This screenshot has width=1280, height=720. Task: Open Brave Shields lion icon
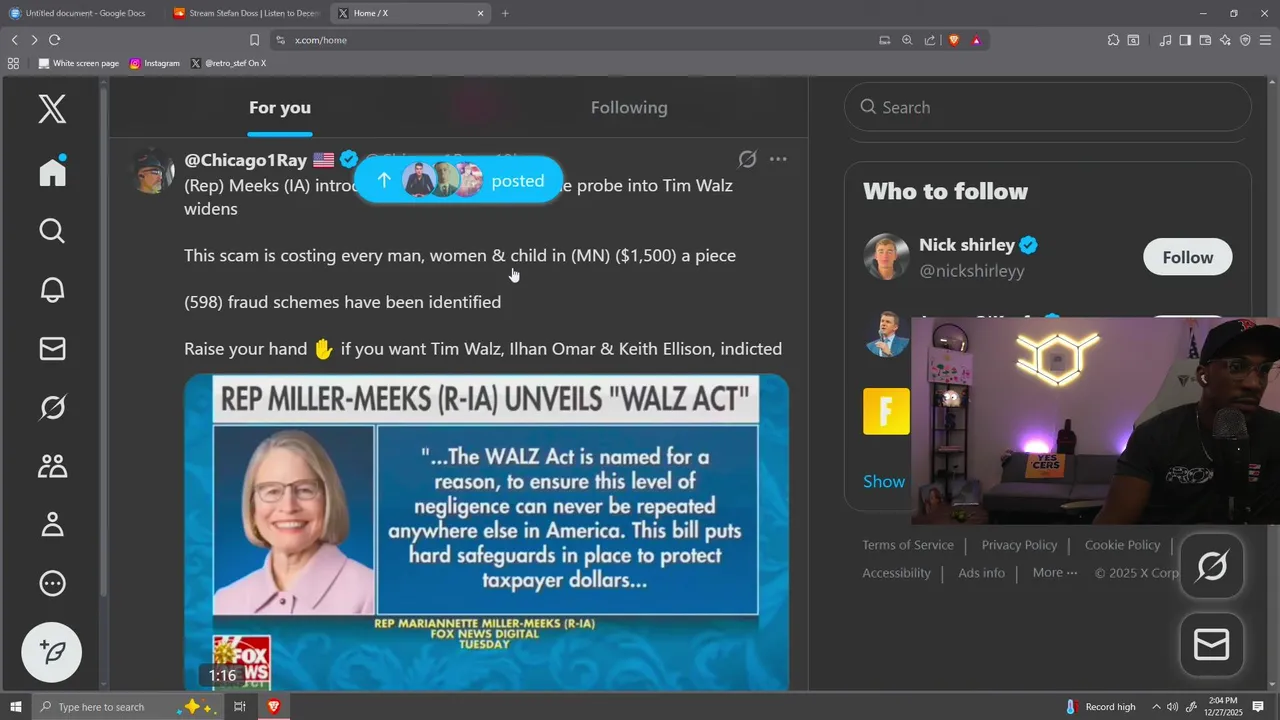click(953, 40)
